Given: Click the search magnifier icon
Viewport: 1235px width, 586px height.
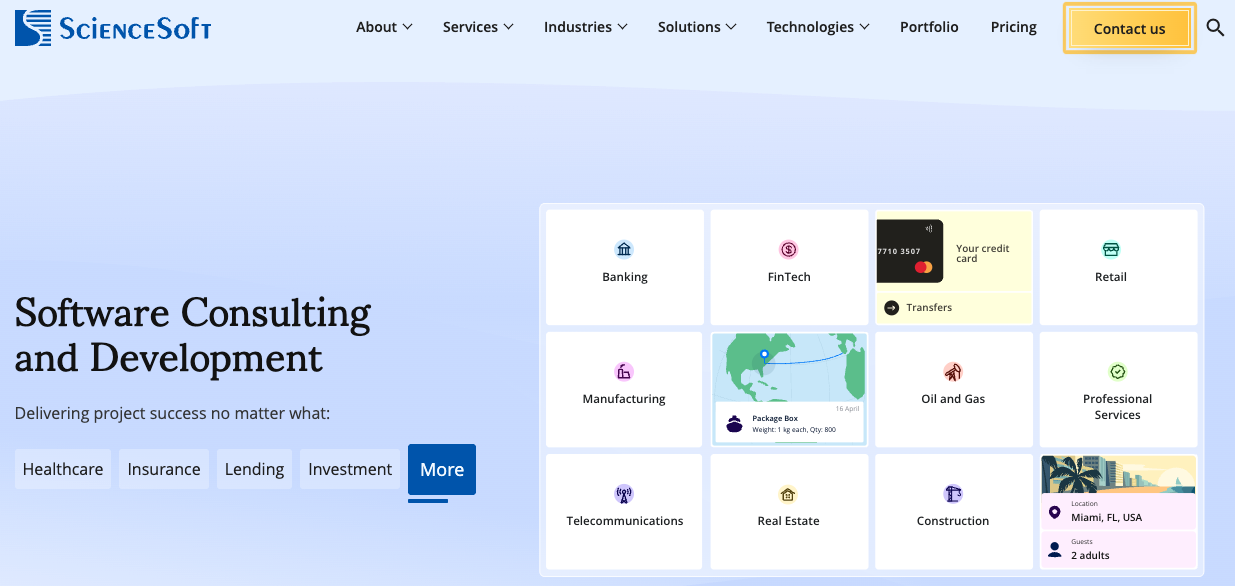Looking at the screenshot, I should click(x=1215, y=28).
